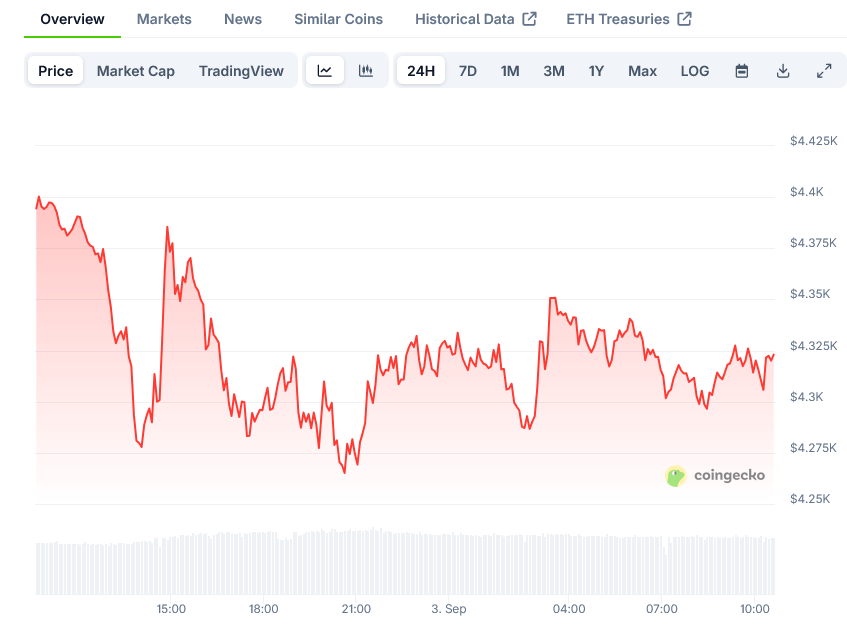
Task: Toggle LOG scale on chart
Action: pyautogui.click(x=694, y=71)
